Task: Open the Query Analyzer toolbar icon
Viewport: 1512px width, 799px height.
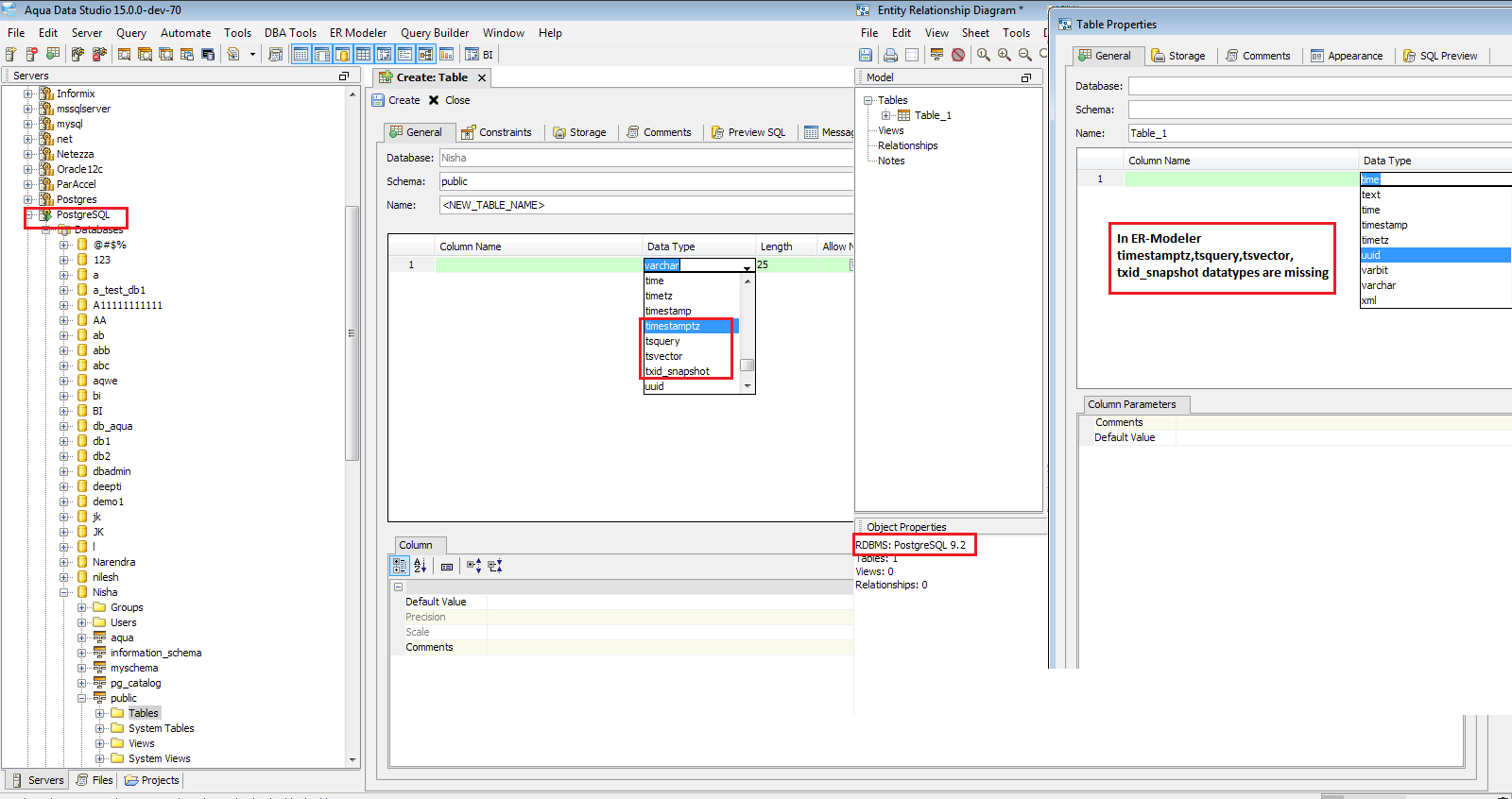Action: (x=124, y=54)
